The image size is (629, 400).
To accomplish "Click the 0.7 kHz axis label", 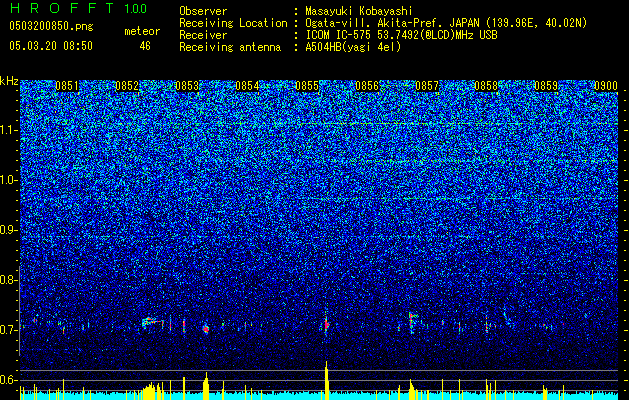I will click(x=9, y=330).
